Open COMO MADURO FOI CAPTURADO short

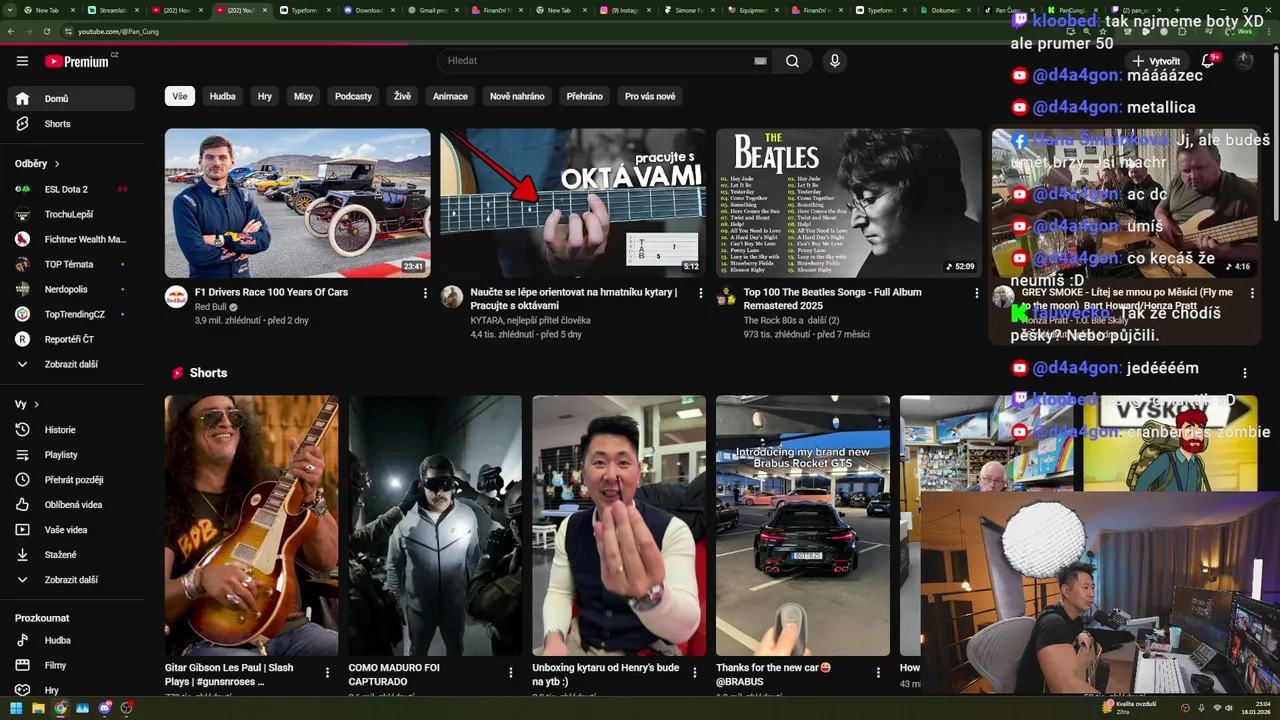(x=435, y=526)
